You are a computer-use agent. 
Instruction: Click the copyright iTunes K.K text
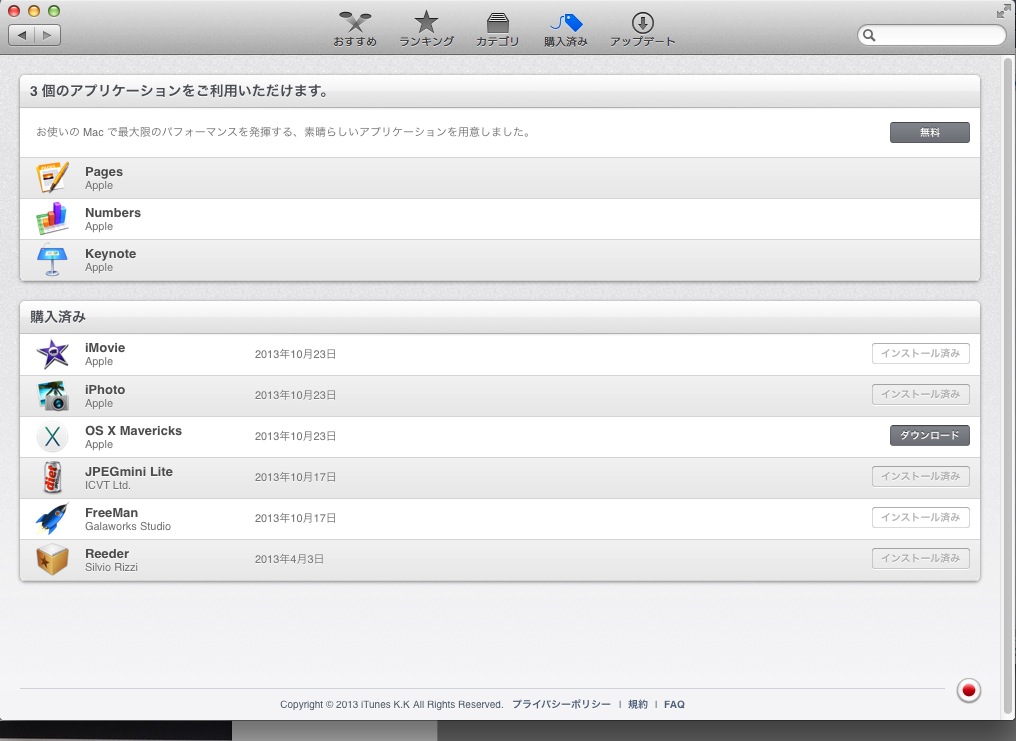[x=391, y=704]
